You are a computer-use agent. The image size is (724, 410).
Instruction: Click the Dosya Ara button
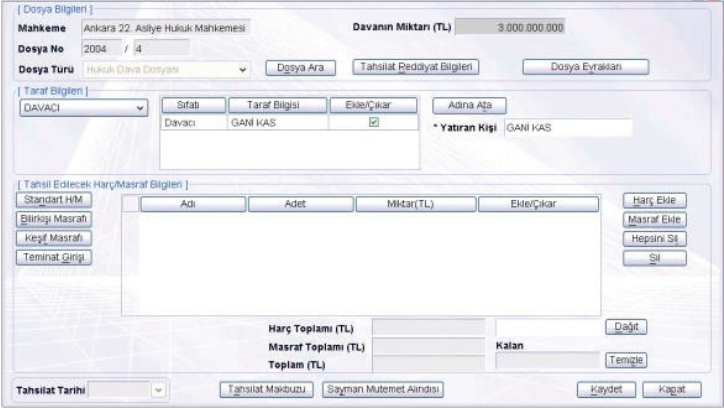(298, 68)
